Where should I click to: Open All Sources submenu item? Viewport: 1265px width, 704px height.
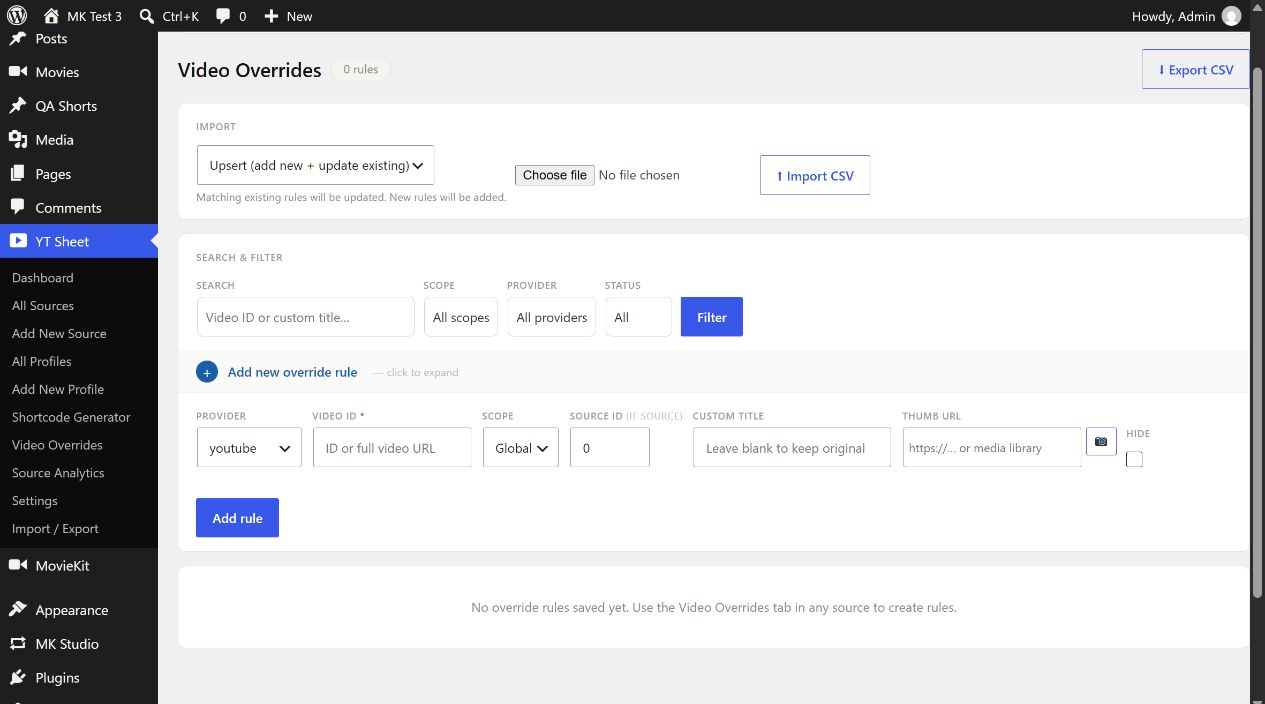pyautogui.click(x=43, y=306)
